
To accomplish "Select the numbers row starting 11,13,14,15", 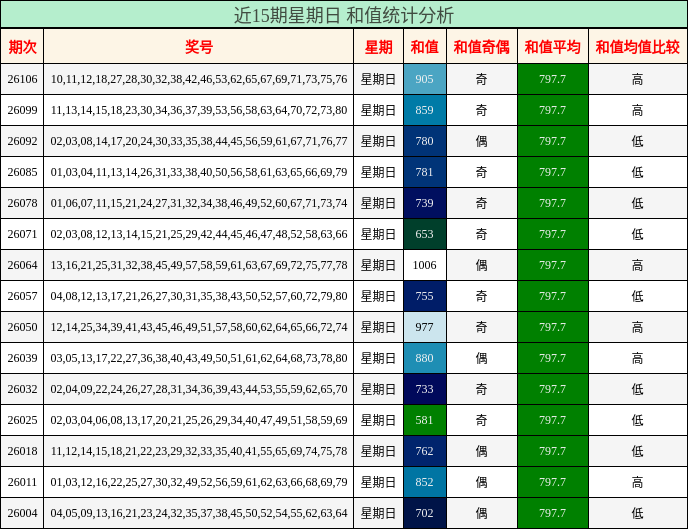I will coord(199,110).
